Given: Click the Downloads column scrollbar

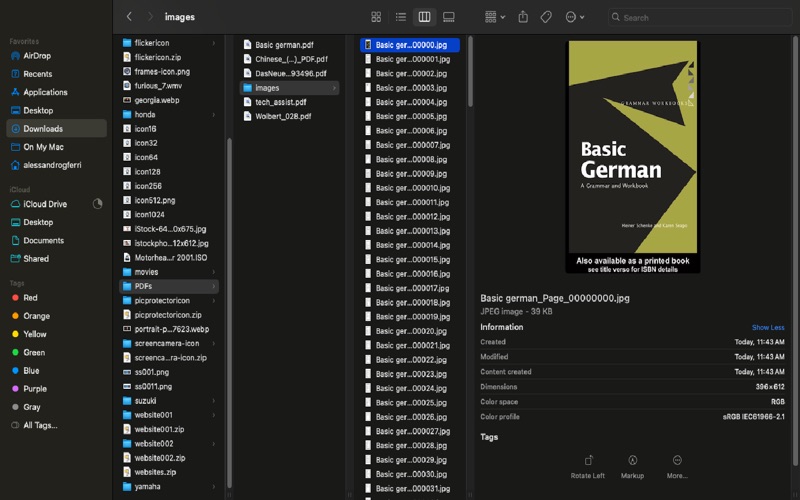Looking at the screenshot, I should point(229,313).
